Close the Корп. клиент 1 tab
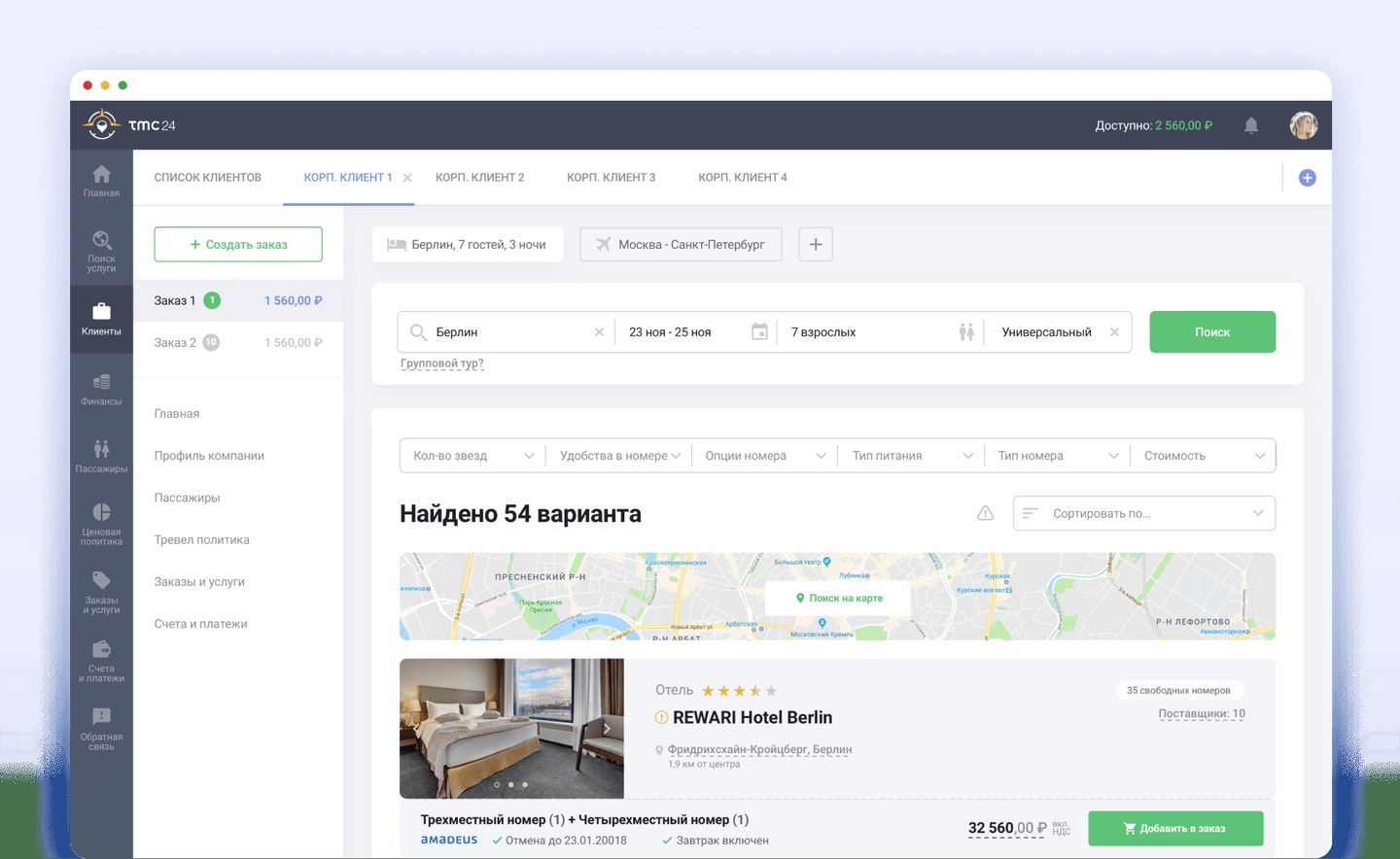This screenshot has width=1400, height=859. 407,178
